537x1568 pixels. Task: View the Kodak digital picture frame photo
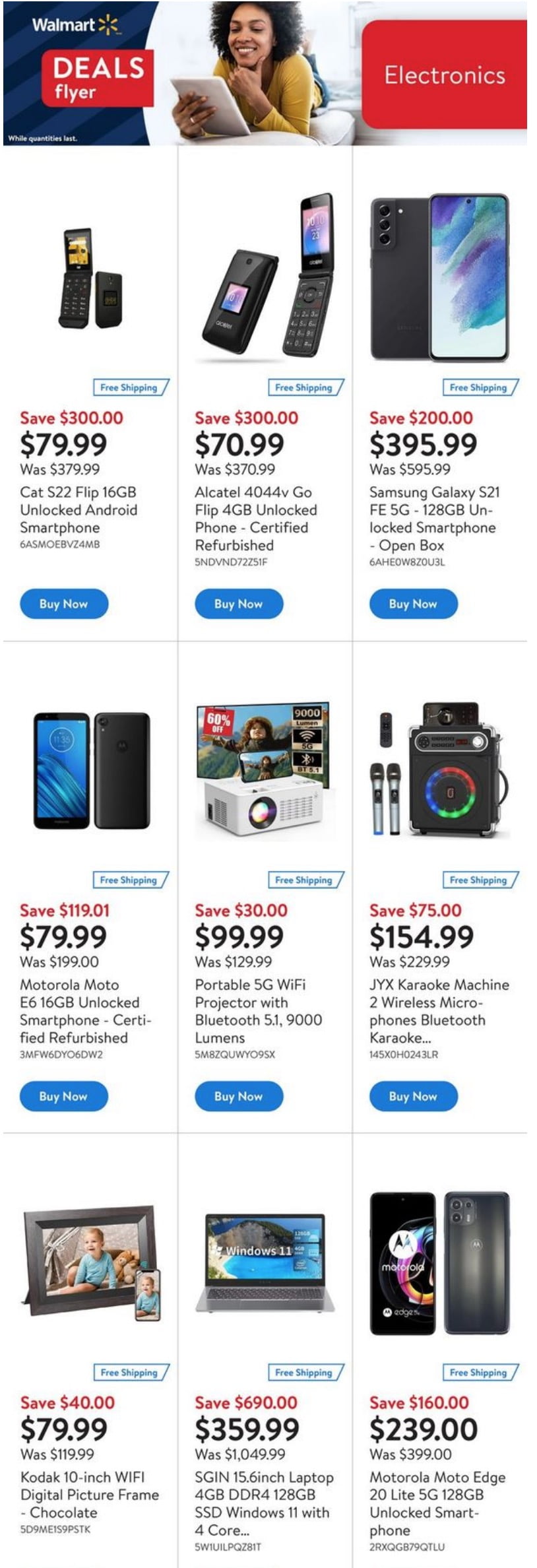coord(92,1262)
